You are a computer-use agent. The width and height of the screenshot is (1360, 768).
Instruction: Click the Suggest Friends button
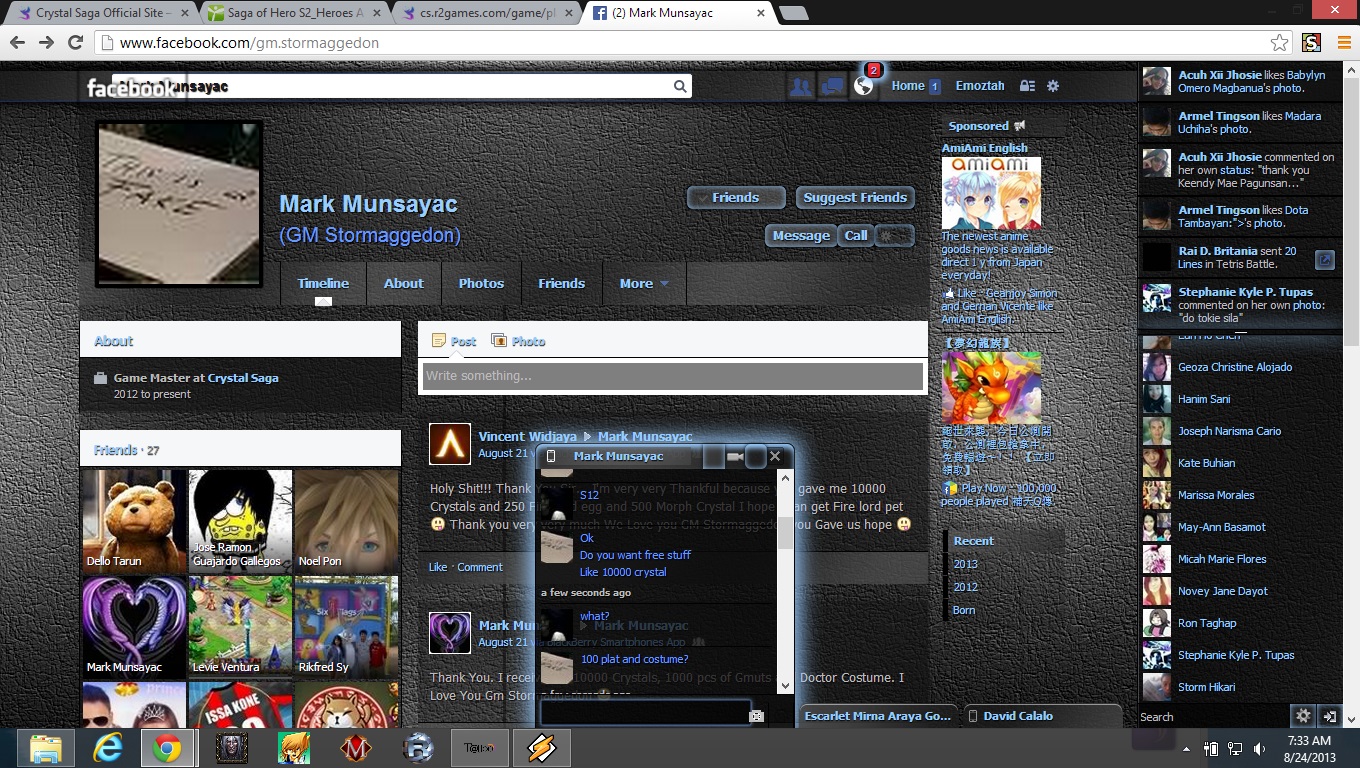(x=855, y=198)
